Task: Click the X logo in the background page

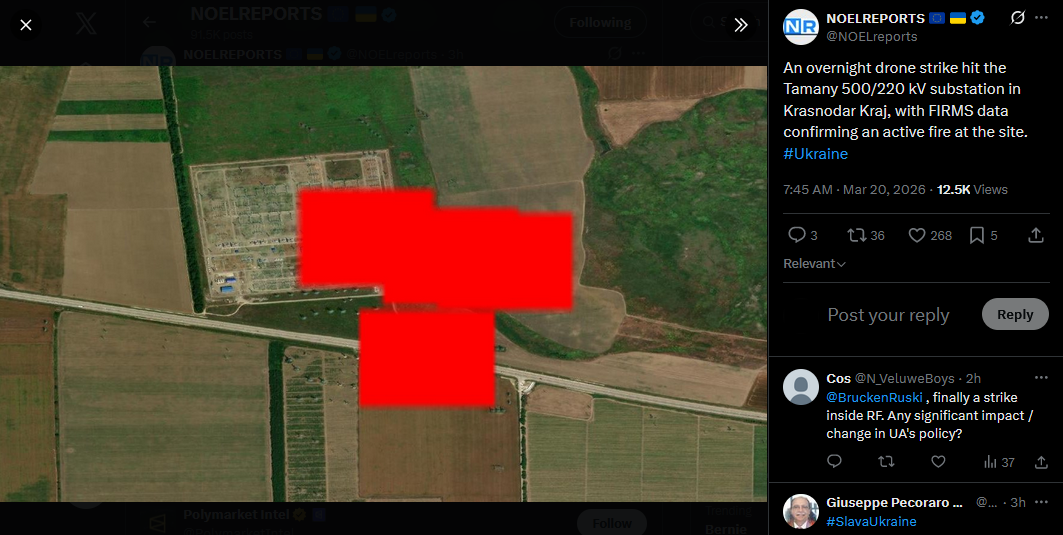Action: click(x=86, y=24)
